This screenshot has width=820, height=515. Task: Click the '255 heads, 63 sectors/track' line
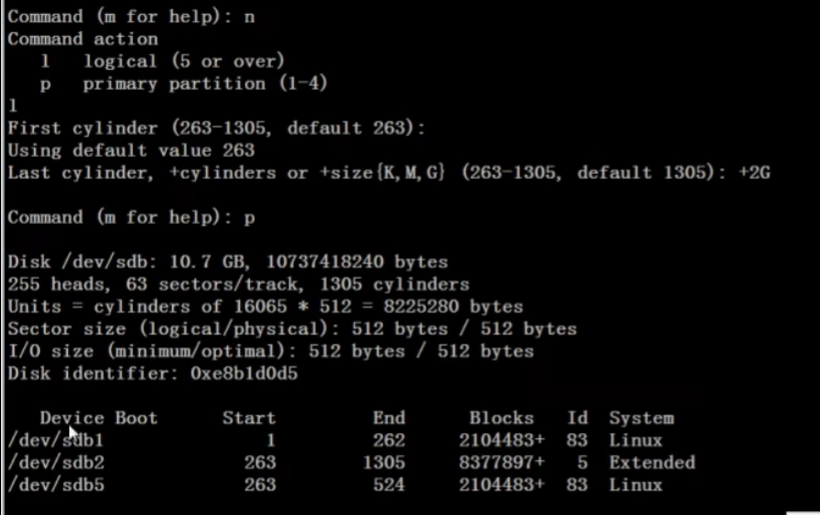pyautogui.click(x=238, y=284)
